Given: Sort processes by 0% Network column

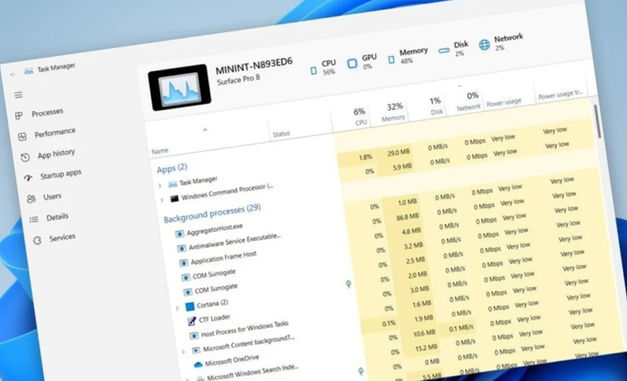Looking at the screenshot, I should tap(469, 101).
